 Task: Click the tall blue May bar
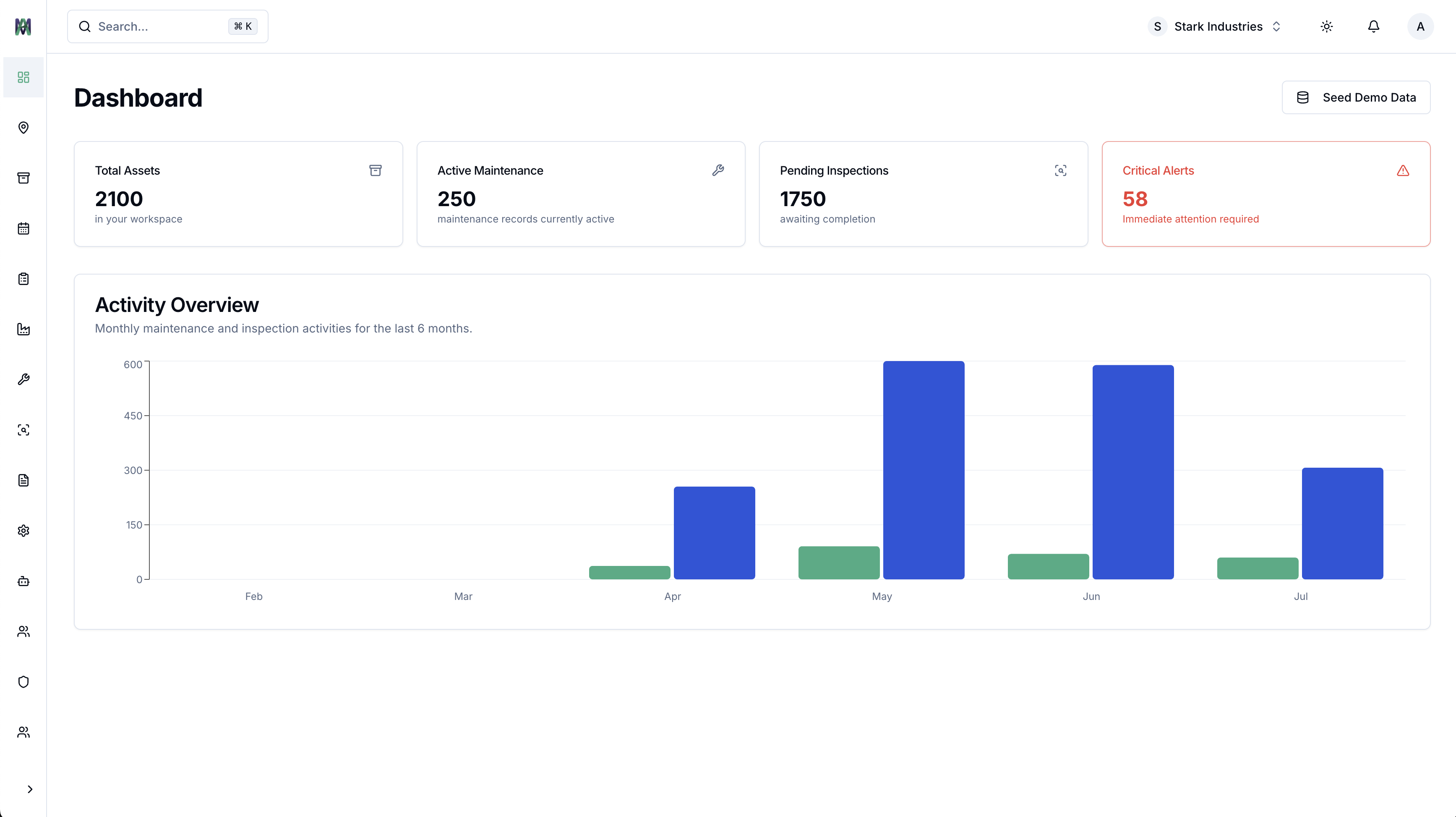(924, 469)
